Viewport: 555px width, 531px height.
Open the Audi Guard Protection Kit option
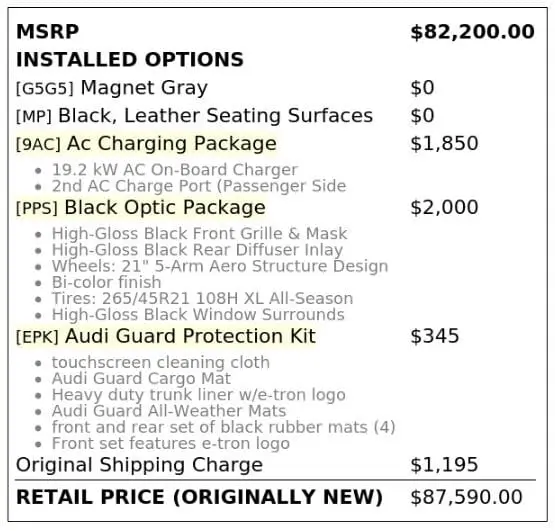coord(166,336)
